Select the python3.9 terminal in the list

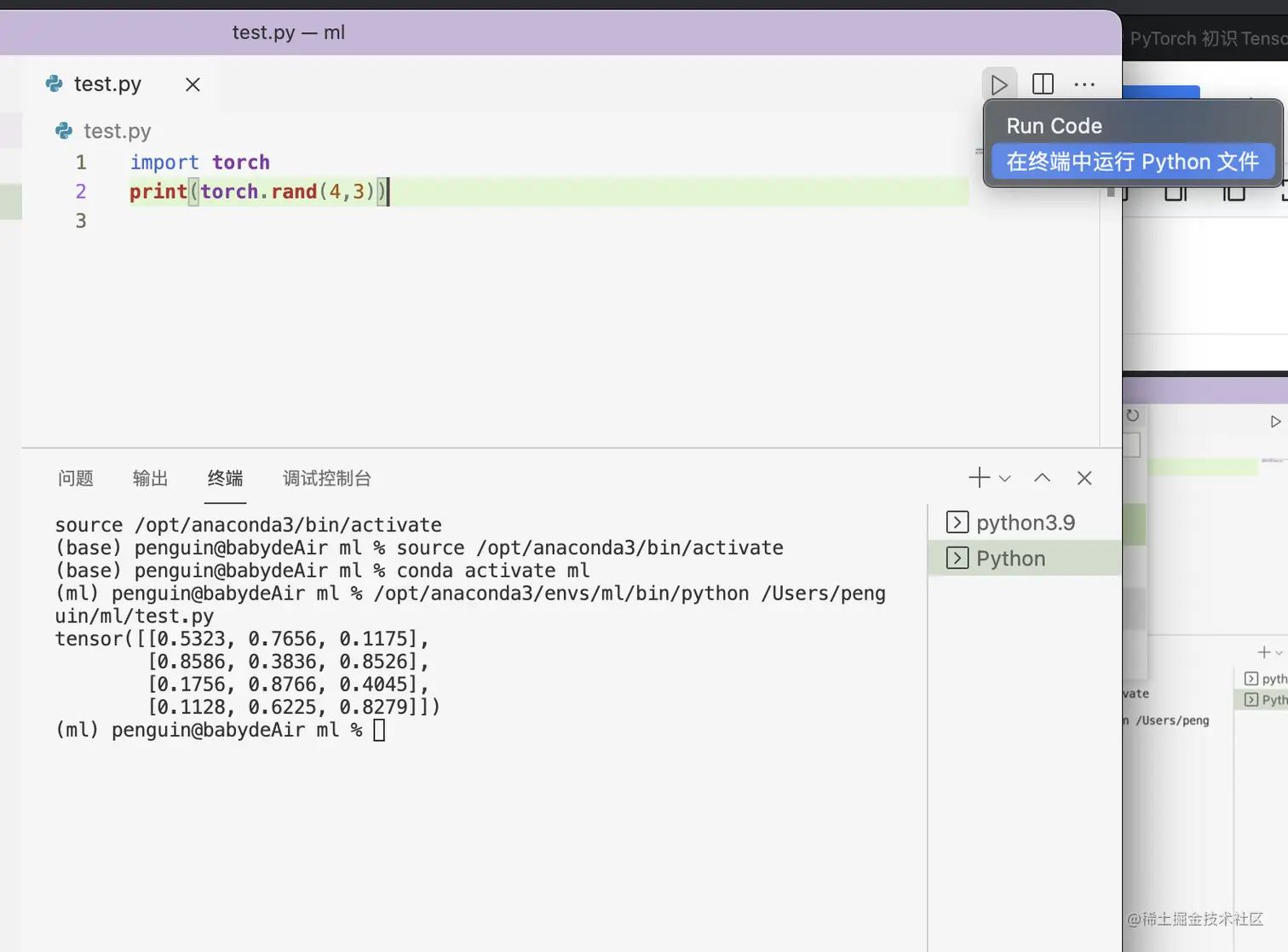(x=1024, y=522)
